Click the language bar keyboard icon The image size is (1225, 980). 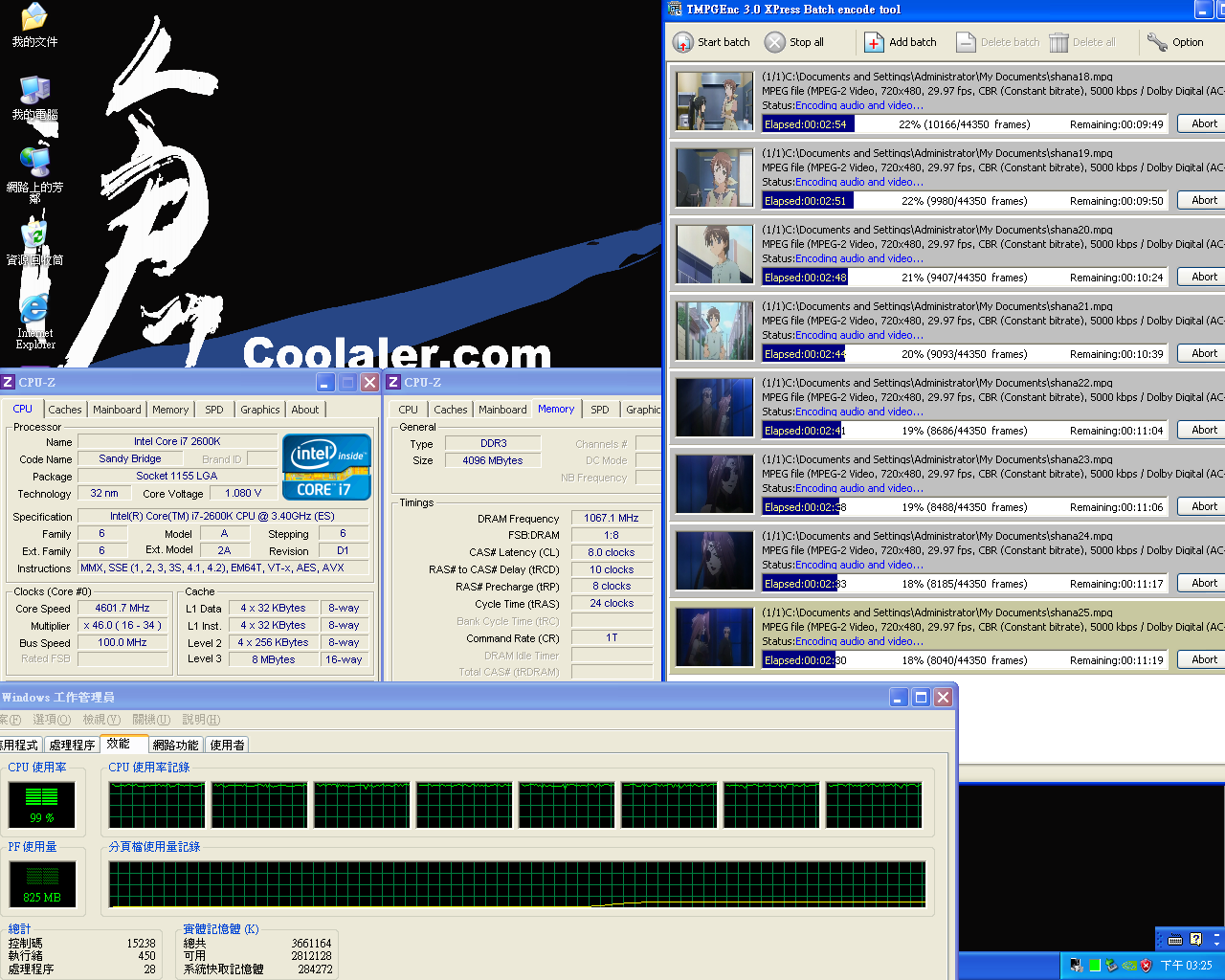1175,939
